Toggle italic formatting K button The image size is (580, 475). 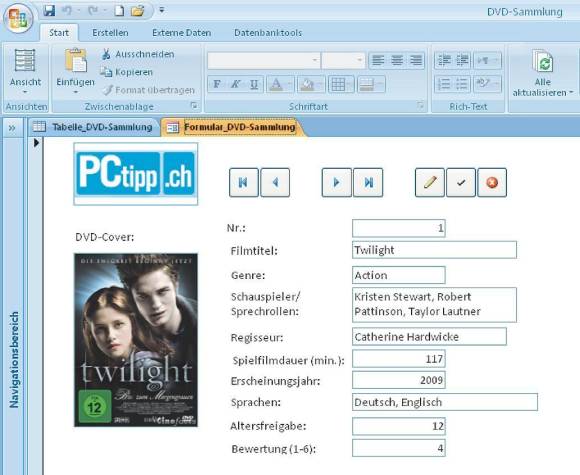[235, 84]
